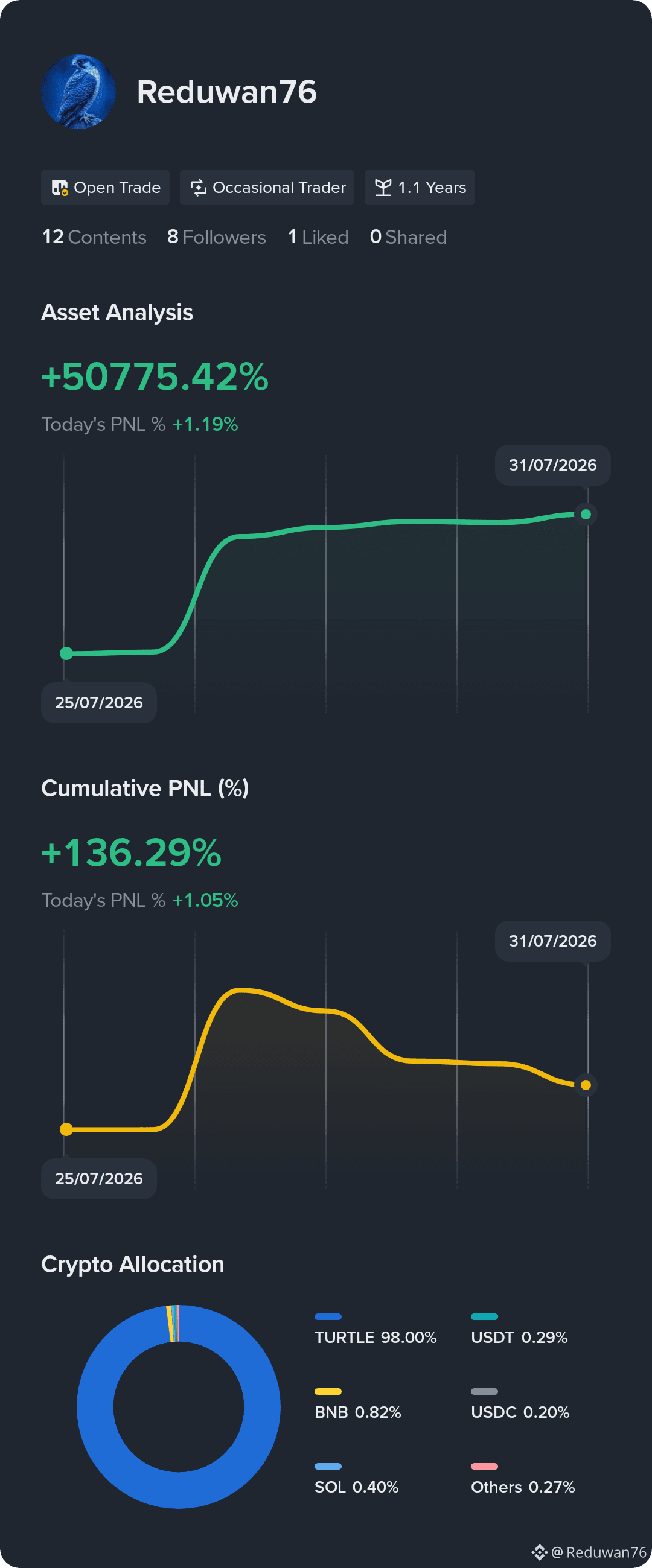Select the USDT teal legend swatch
The width and height of the screenshot is (652, 1568).
click(484, 1316)
